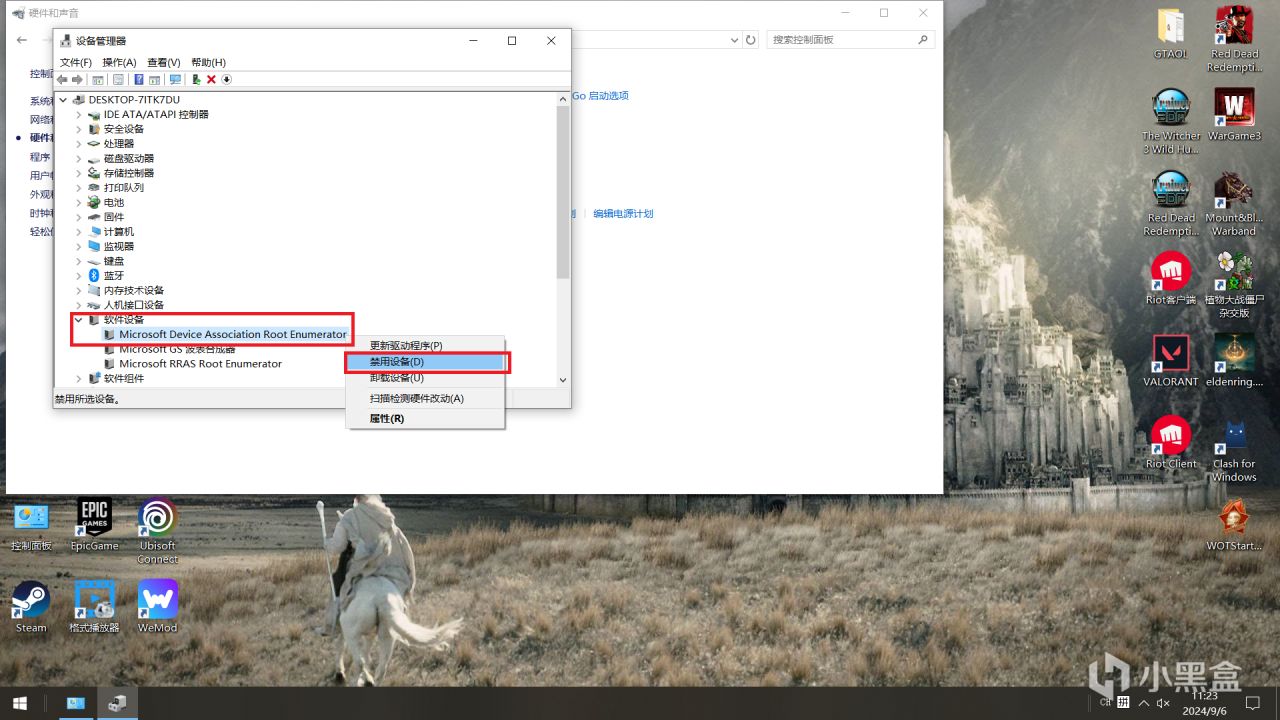Expand the 固件 node
Image resolution: width=1280 pixels, height=720 pixels.
[x=79, y=217]
